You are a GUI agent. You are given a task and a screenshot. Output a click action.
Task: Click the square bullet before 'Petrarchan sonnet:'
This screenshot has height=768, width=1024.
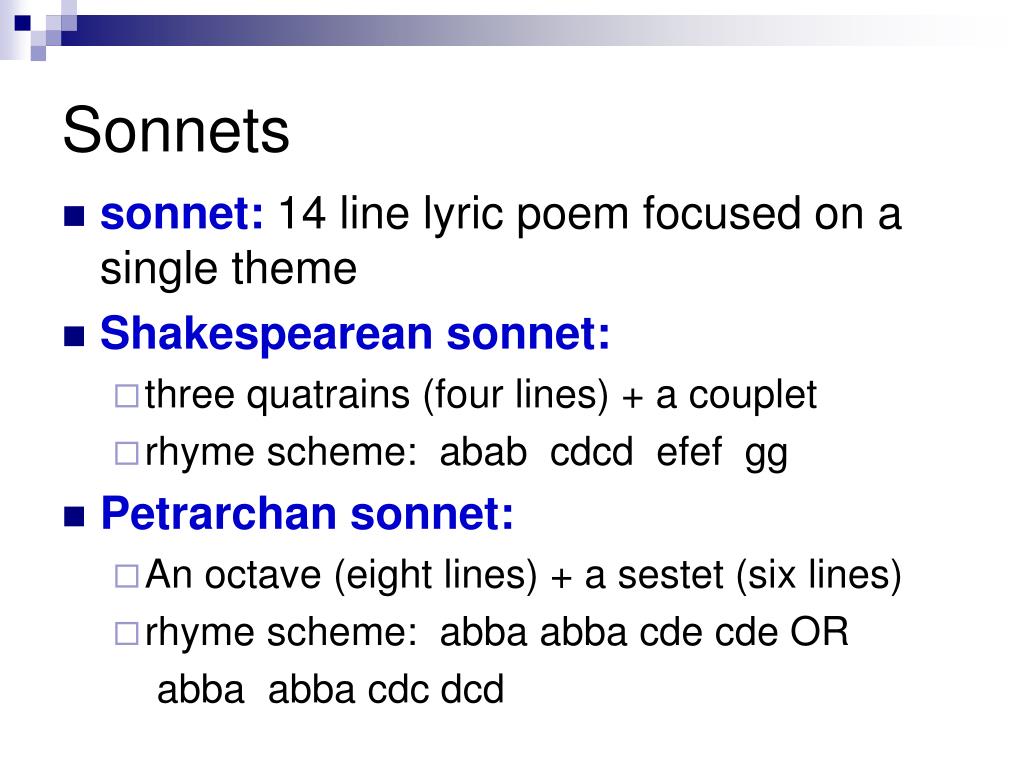click(x=74, y=517)
